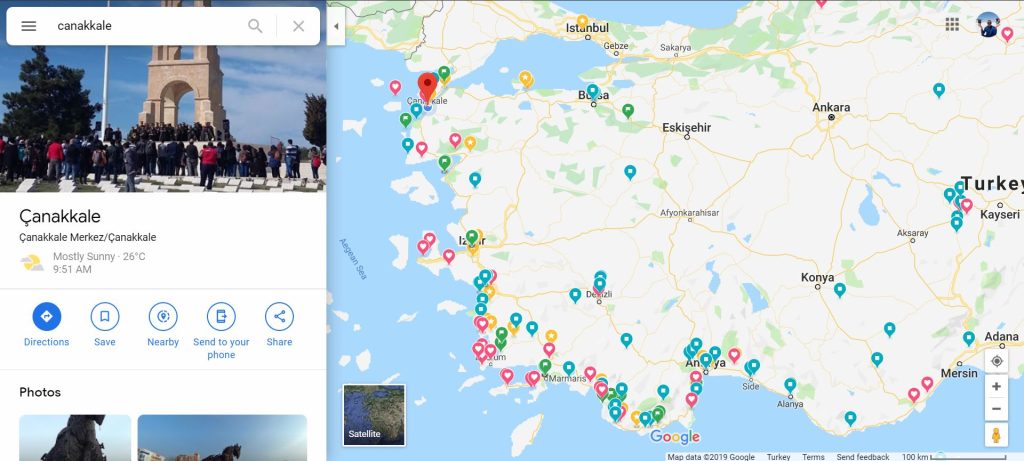Screen dimensions: 1024x461
Task: Clear the canakkale search text
Action: 298,26
